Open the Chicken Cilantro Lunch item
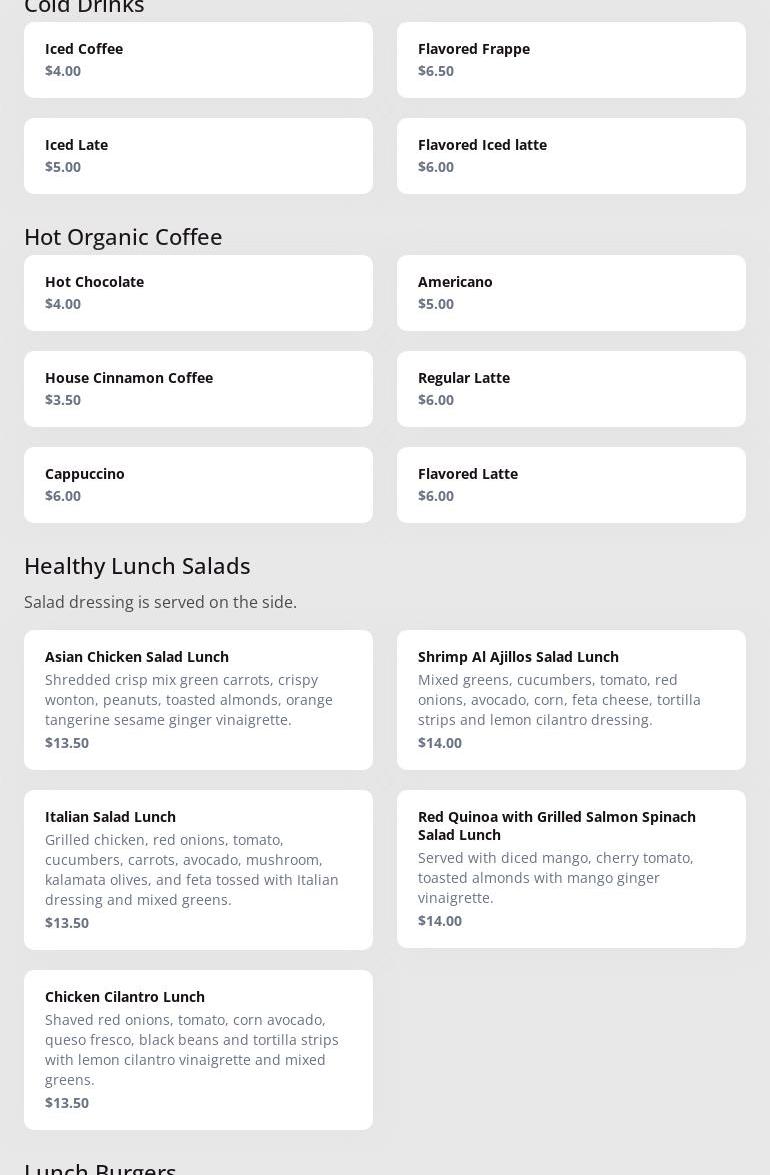 (x=198, y=1050)
